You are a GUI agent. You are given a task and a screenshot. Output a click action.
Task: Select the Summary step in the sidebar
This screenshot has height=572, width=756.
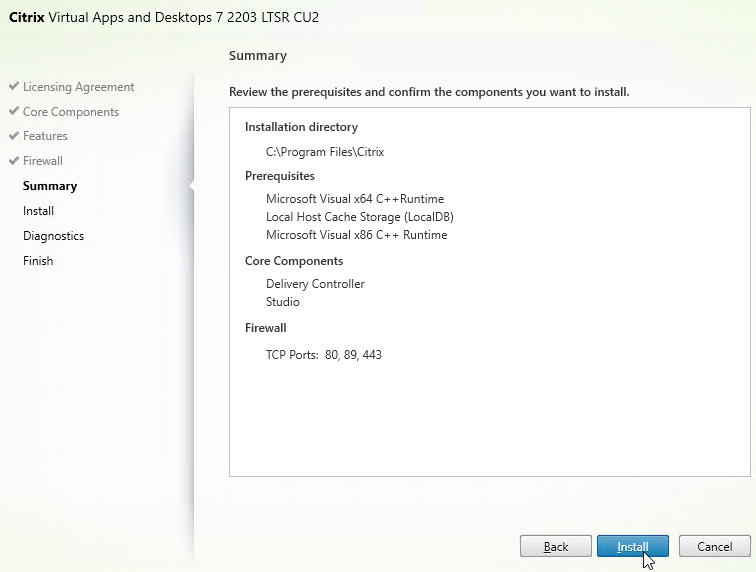[x=50, y=186]
